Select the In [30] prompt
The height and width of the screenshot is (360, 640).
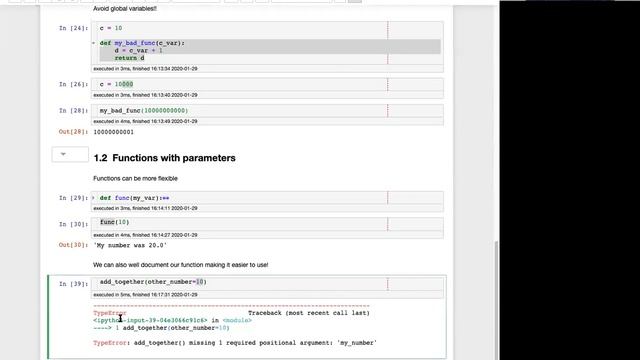pyautogui.click(x=73, y=224)
